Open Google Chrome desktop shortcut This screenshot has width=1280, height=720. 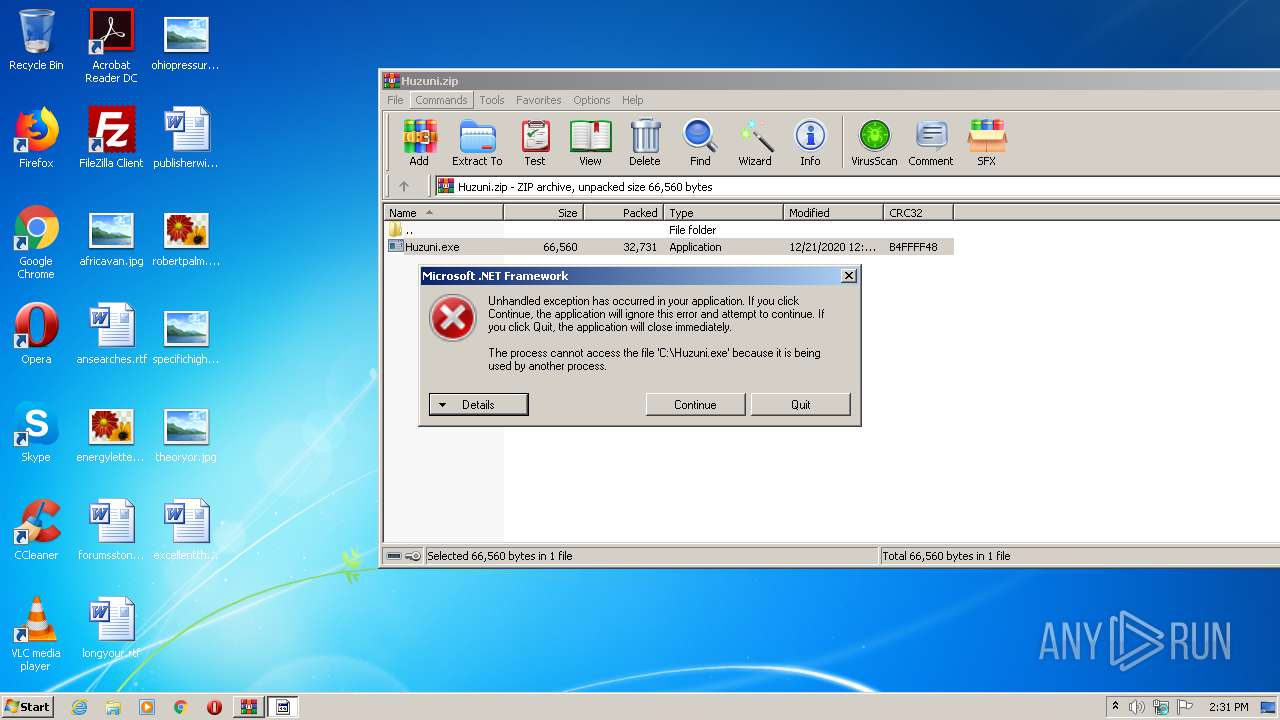coord(36,242)
